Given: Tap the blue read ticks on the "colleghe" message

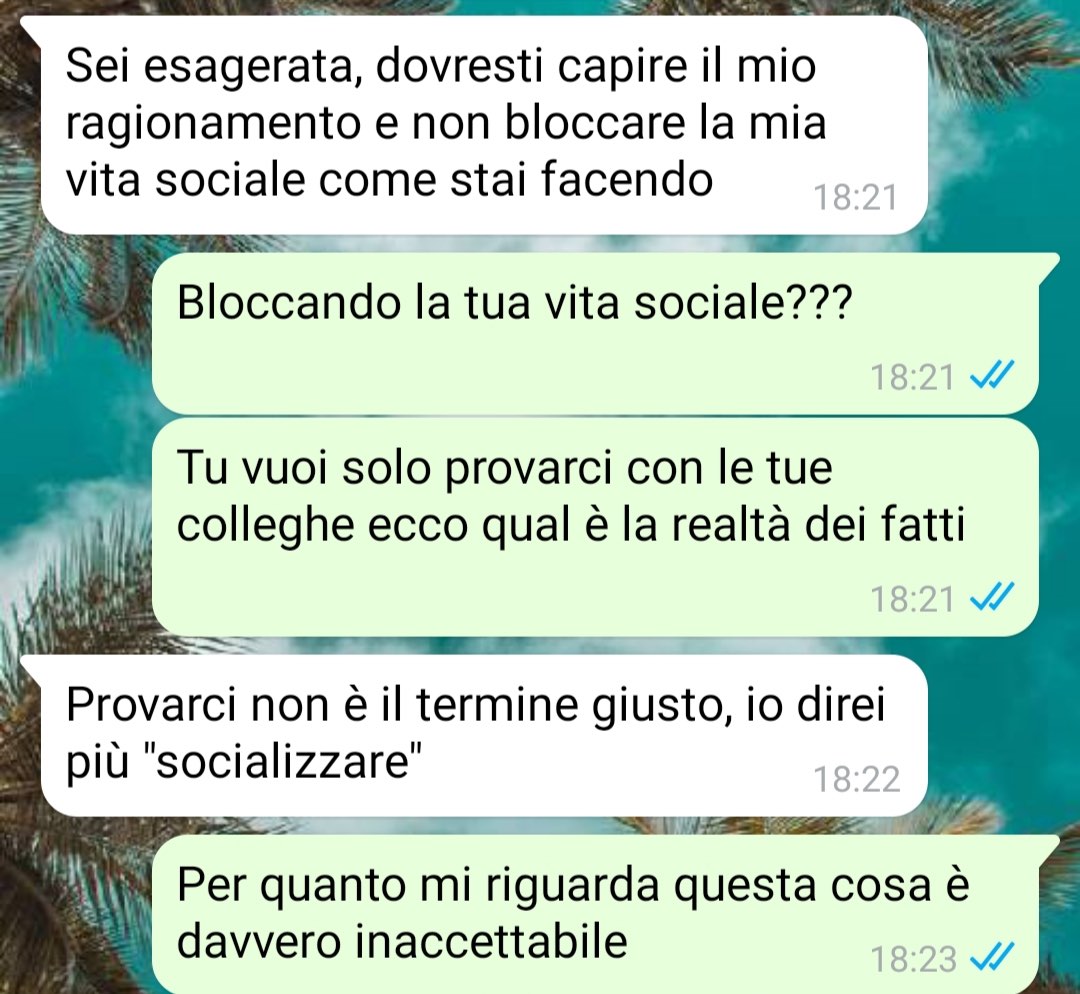Looking at the screenshot, I should (x=992, y=598).
